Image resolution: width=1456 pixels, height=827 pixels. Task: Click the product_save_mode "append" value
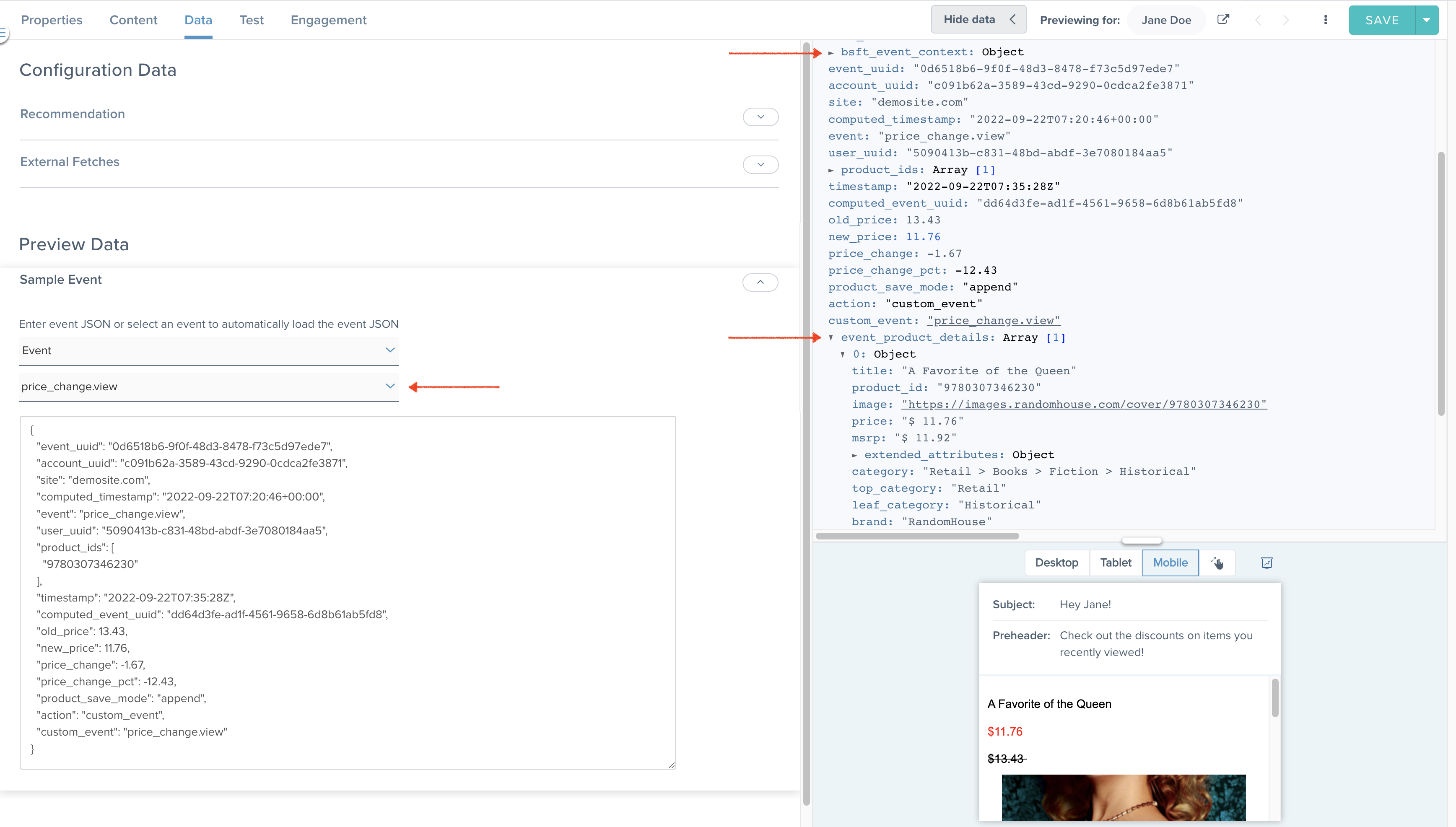[x=990, y=287]
